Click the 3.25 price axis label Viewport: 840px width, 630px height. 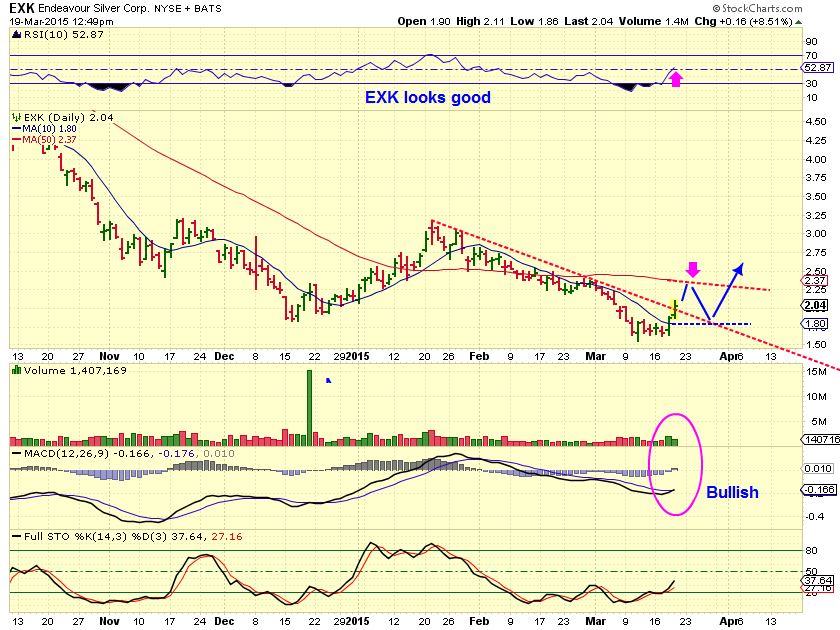click(x=815, y=215)
